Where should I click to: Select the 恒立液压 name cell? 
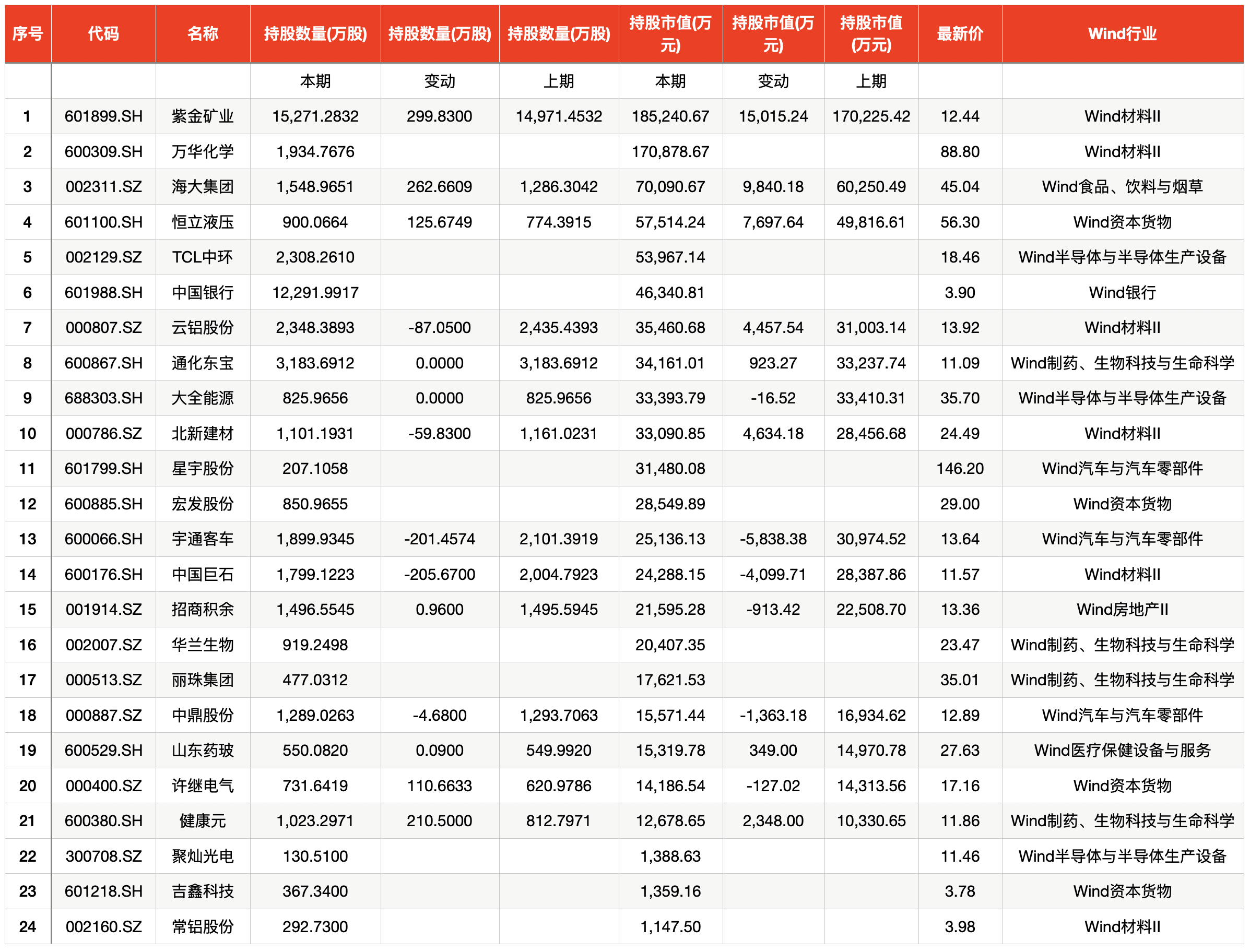(x=203, y=222)
